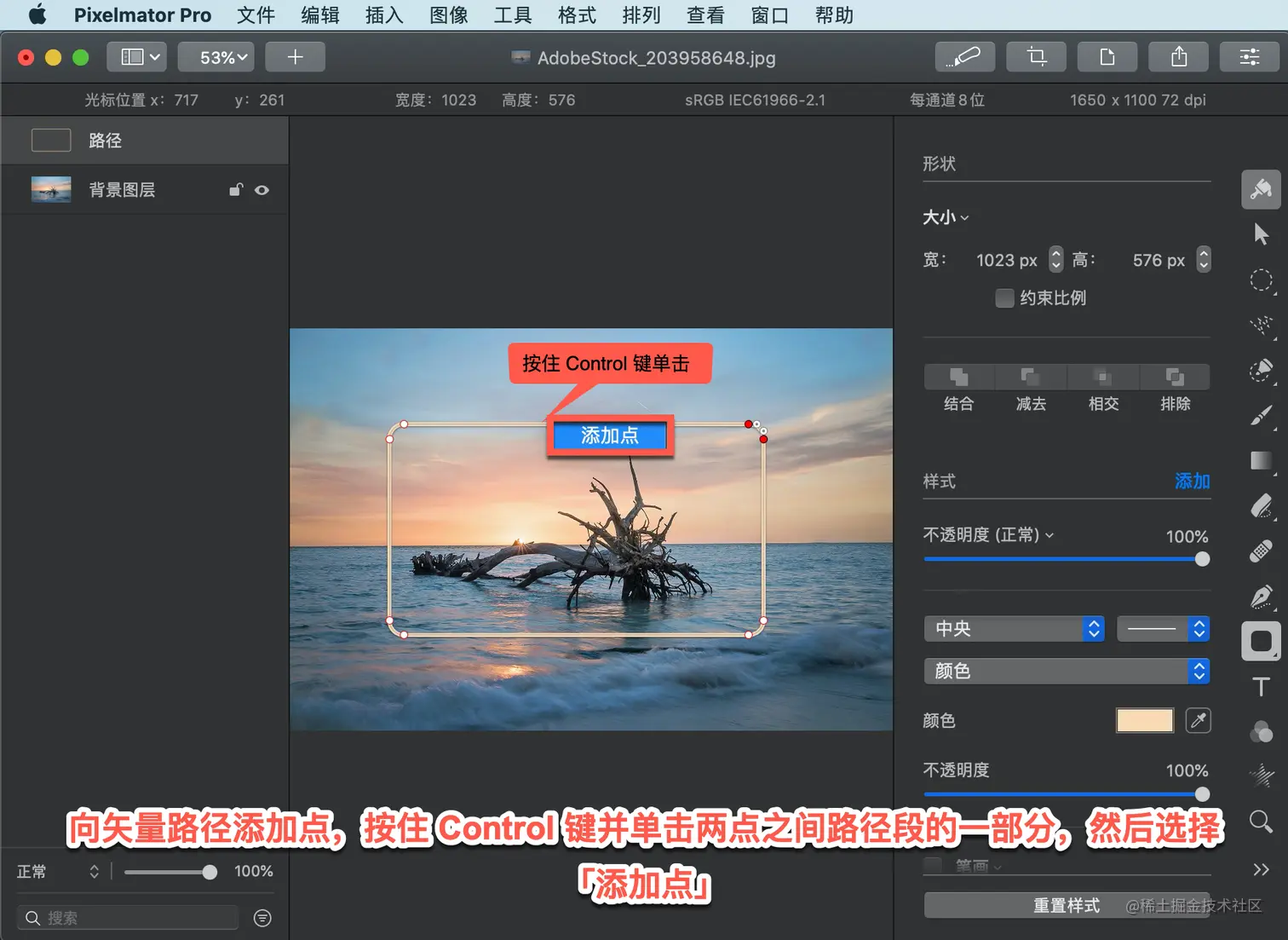The height and width of the screenshot is (940, 1288).
Task: Click the stroke 颜色 color swatch
Action: (1145, 720)
